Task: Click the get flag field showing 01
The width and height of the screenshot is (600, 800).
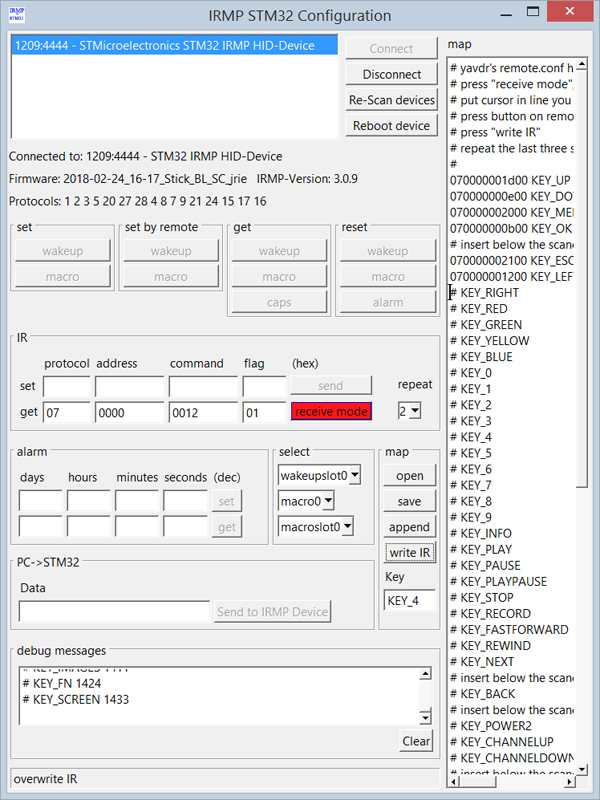Action: coord(264,412)
